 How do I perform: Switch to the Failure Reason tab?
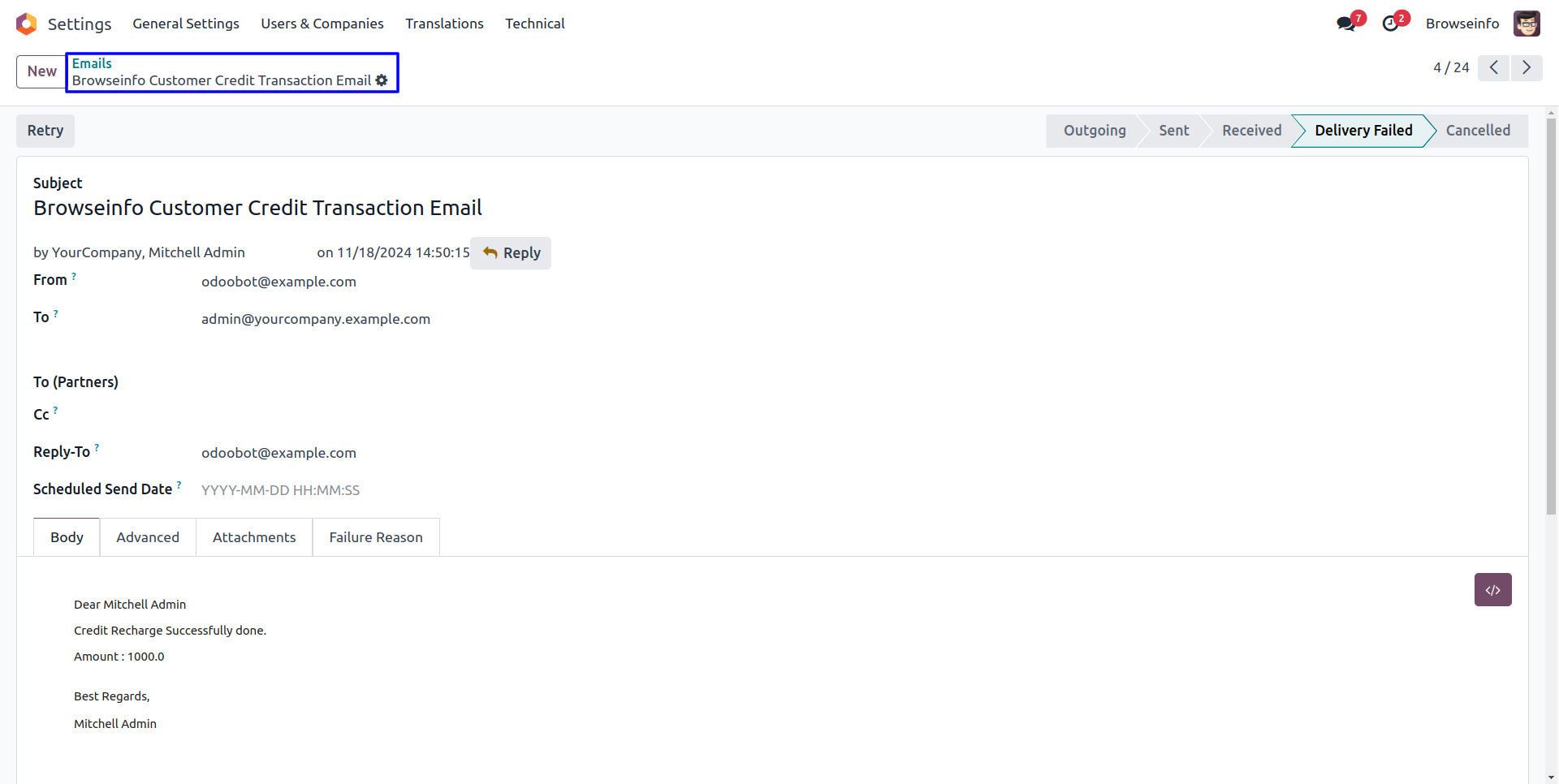click(376, 537)
